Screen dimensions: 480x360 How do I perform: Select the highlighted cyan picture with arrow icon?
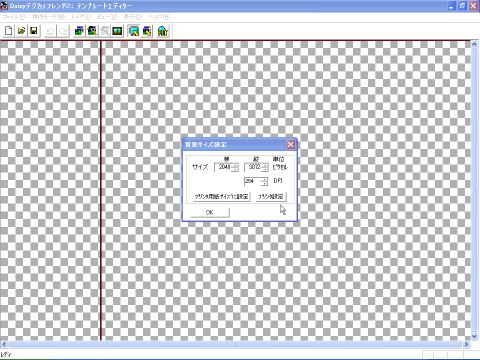(134, 31)
